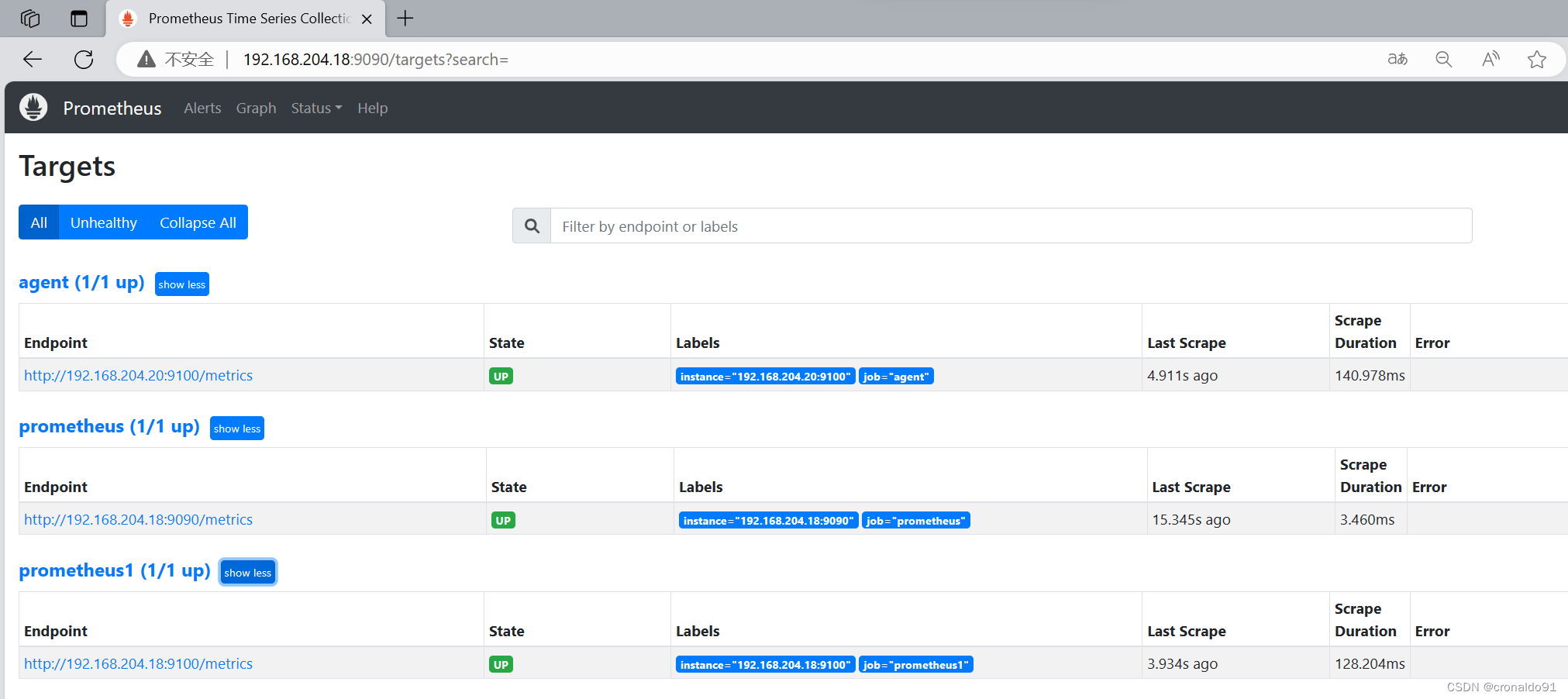Open endpoint http://192.168.204.18:9090/metrics

point(138,519)
